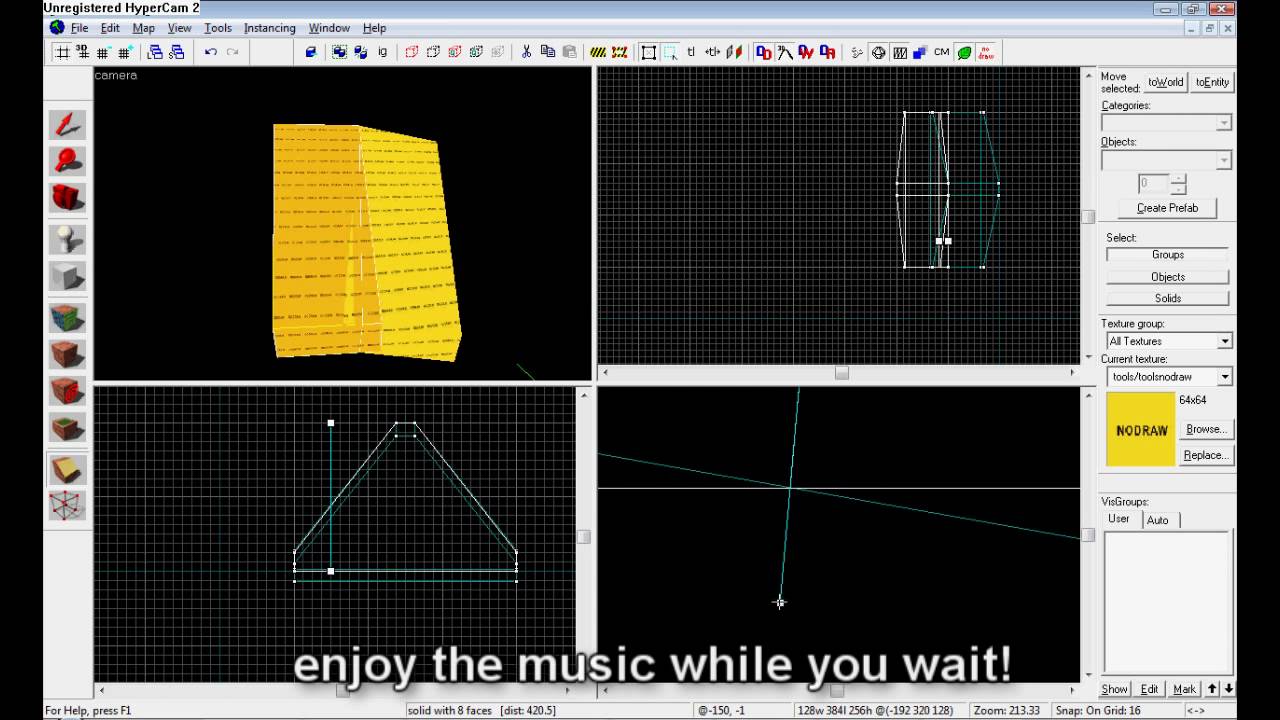The image size is (1280, 720).
Task: Click the 'DR' displacement icon
Action: click(827, 52)
